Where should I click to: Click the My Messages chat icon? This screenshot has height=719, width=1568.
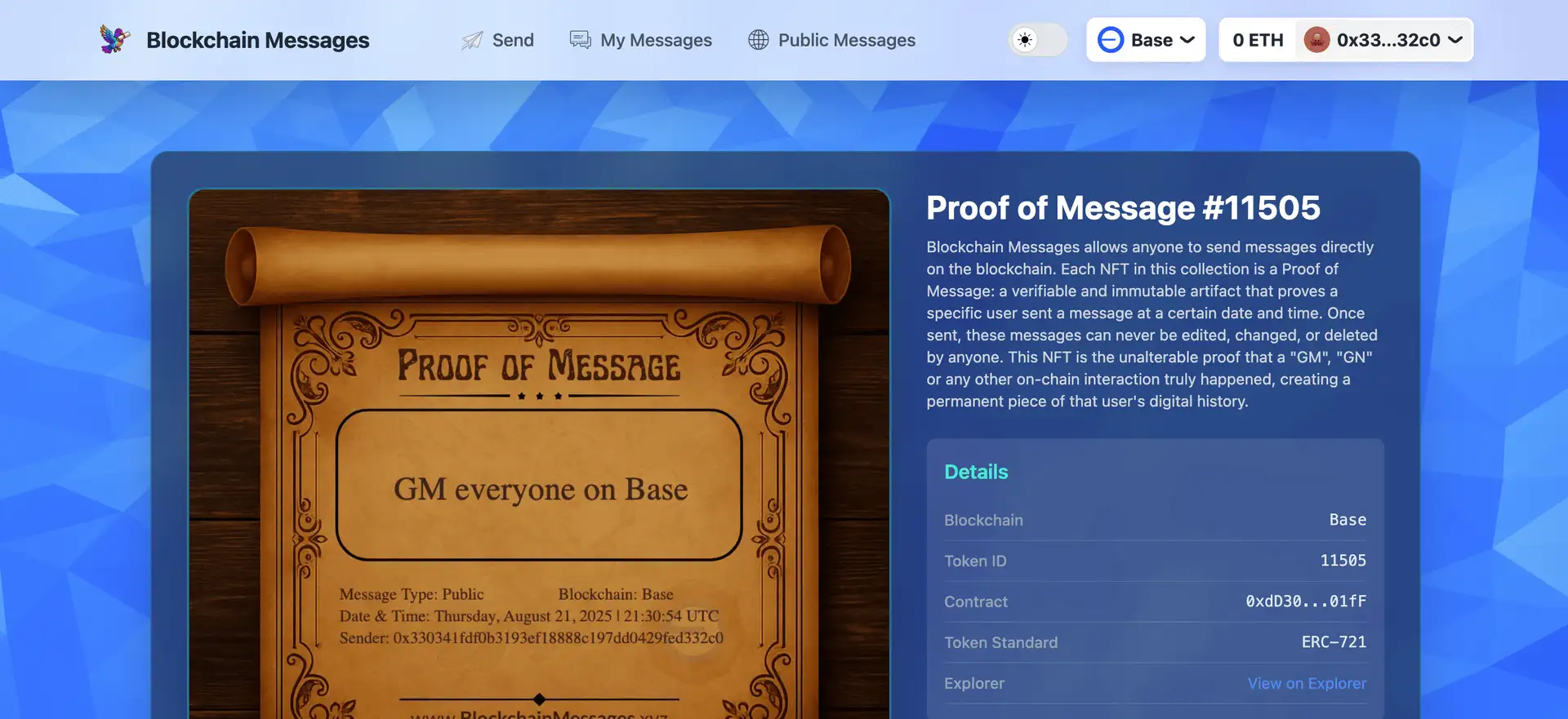tap(580, 40)
